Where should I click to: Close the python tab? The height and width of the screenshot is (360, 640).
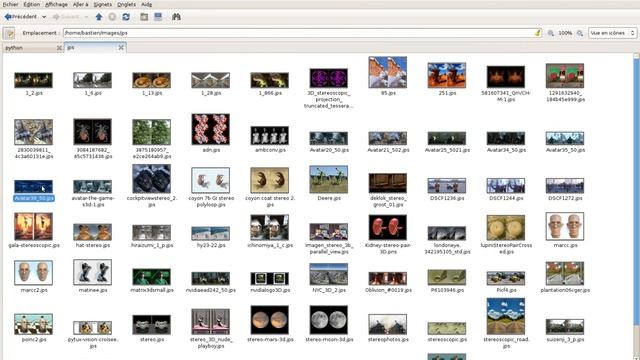pyautogui.click(x=59, y=48)
